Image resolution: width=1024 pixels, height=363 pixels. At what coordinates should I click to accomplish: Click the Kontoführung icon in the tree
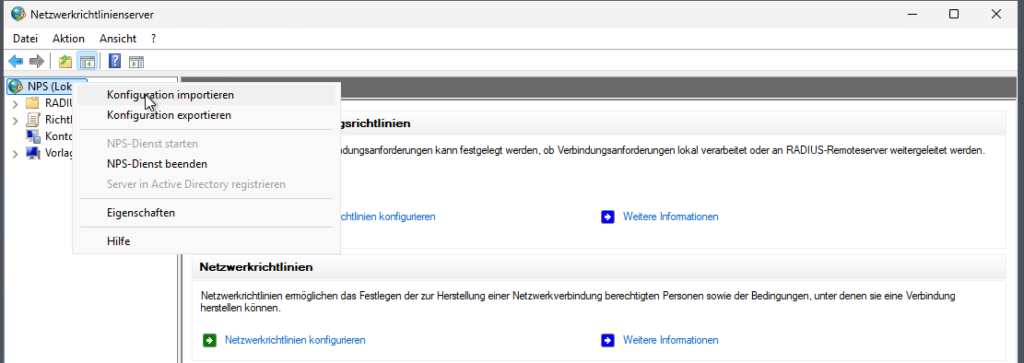point(33,136)
